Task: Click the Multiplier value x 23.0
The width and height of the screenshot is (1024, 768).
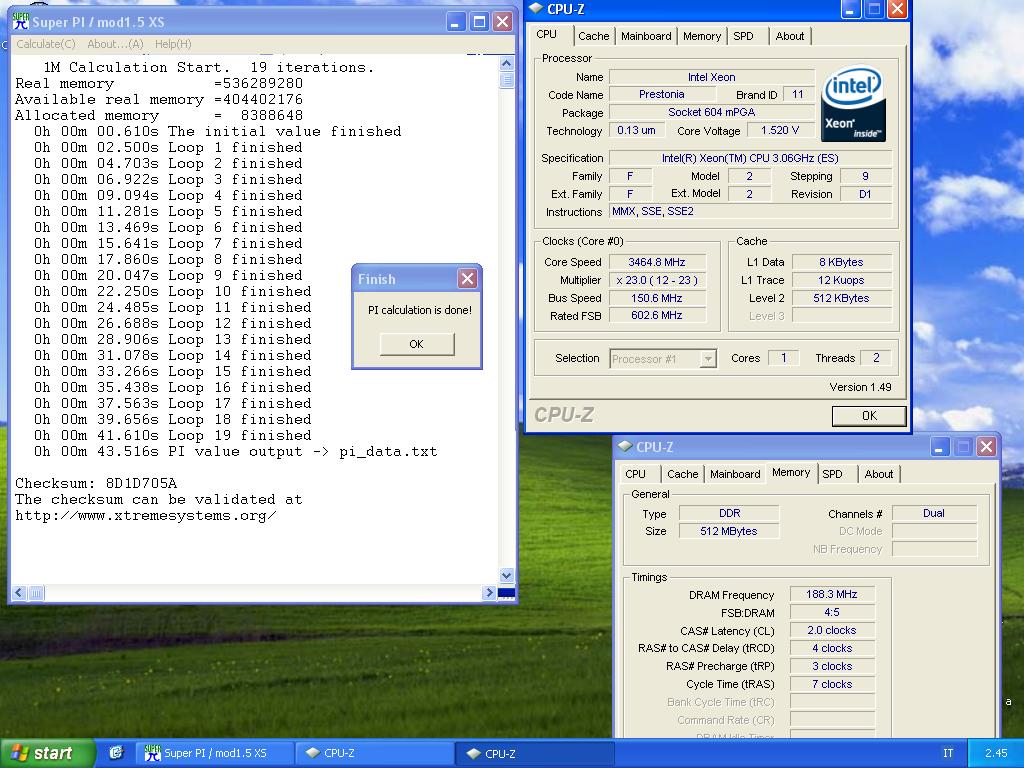Action: pyautogui.click(x=657, y=280)
